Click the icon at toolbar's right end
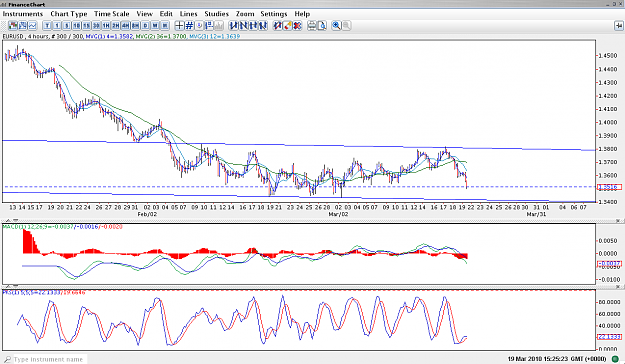625x364 pixels. [x=618, y=26]
